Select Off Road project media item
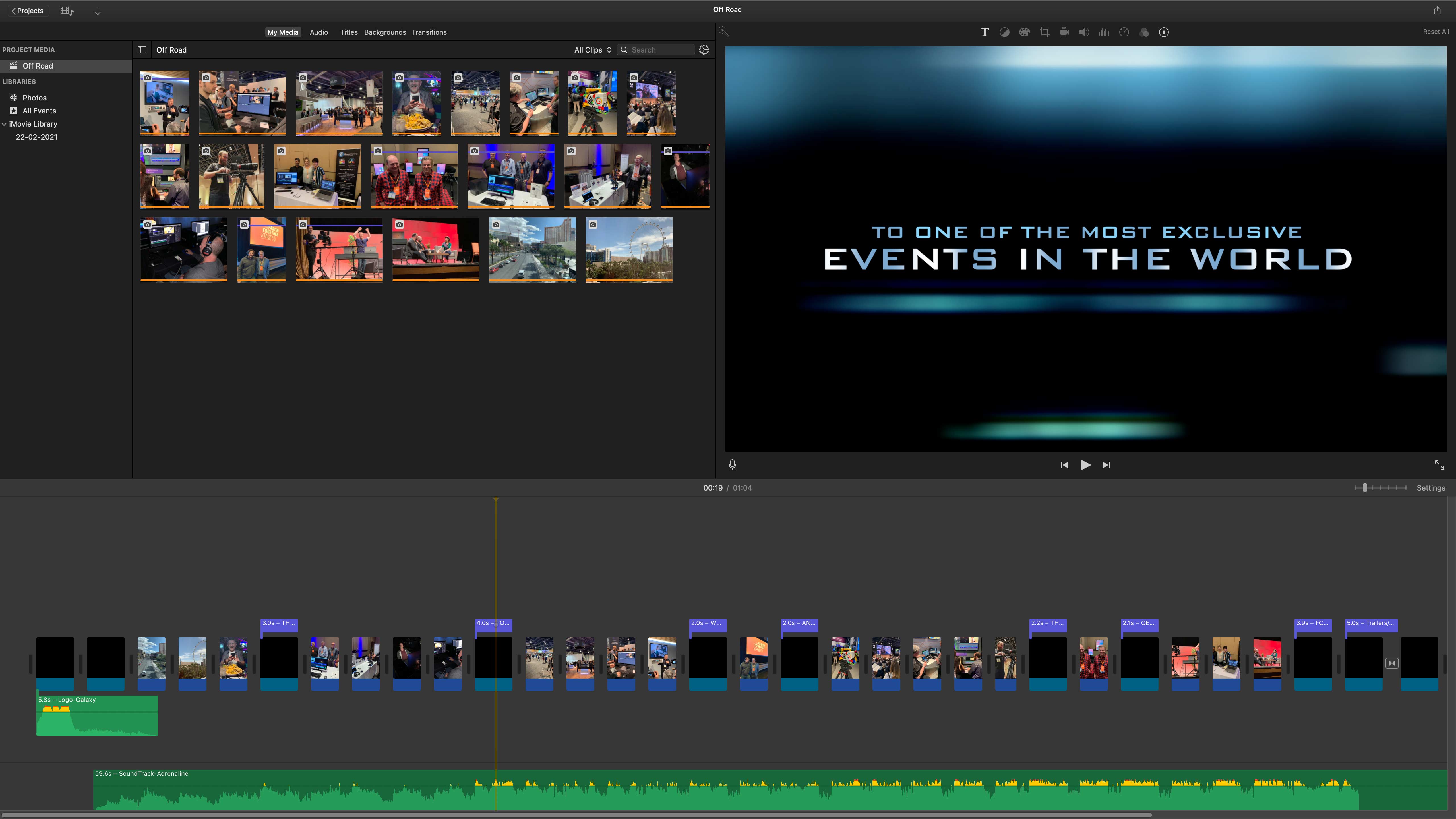This screenshot has height=819, width=1456. (66, 66)
